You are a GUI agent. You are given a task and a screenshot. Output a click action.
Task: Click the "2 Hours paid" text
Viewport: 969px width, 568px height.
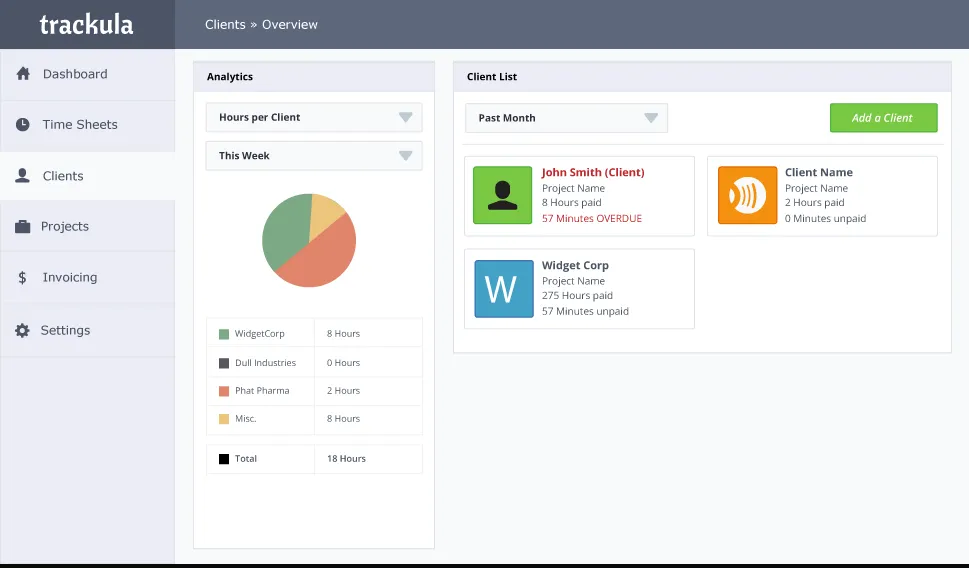(815, 203)
